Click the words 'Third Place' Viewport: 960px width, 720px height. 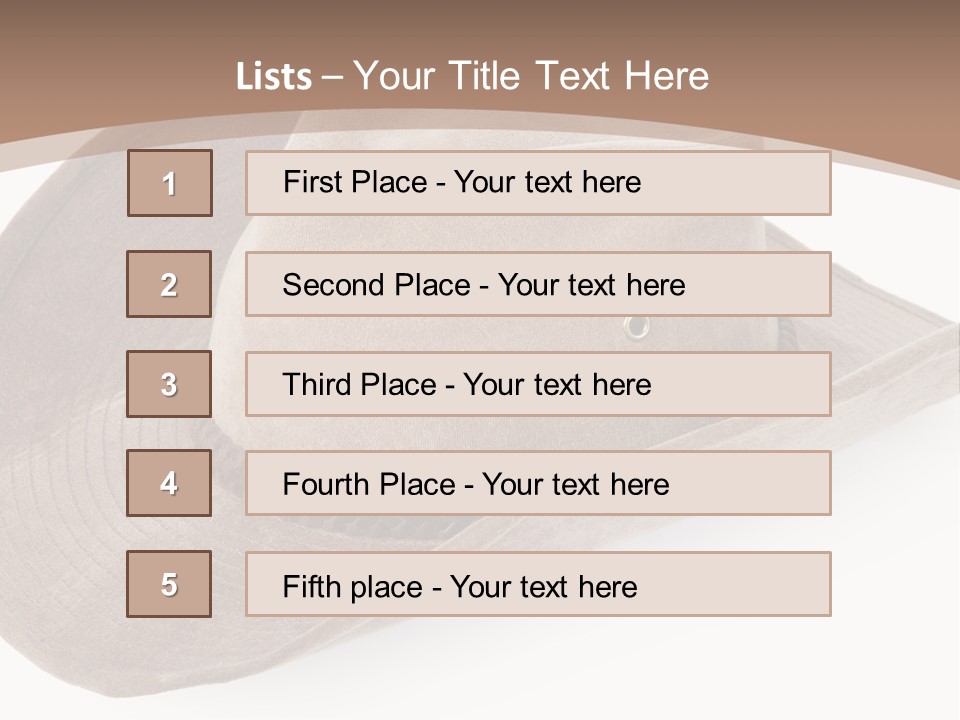(x=359, y=384)
